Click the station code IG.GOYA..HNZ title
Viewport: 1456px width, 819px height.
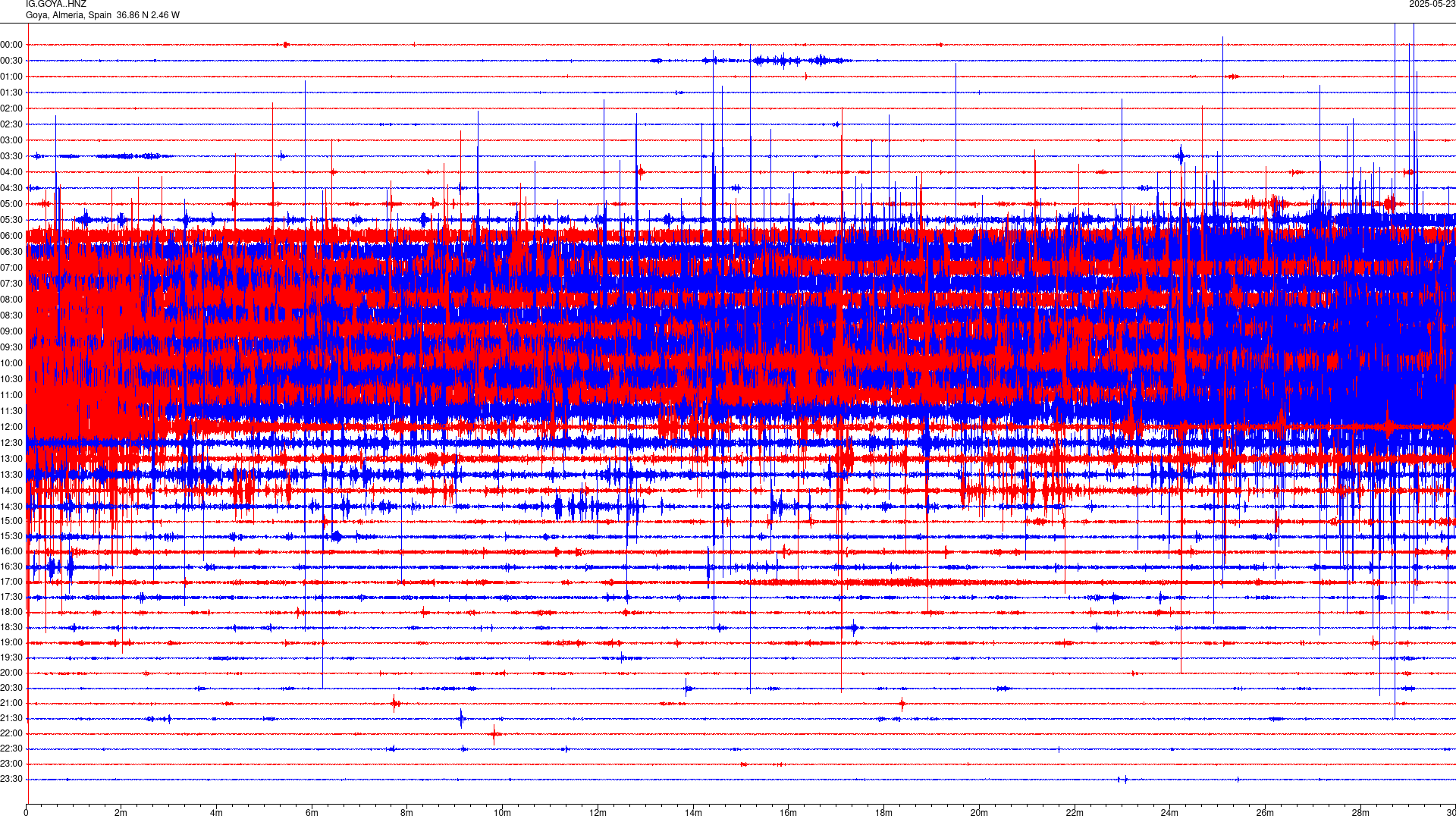click(56, 5)
